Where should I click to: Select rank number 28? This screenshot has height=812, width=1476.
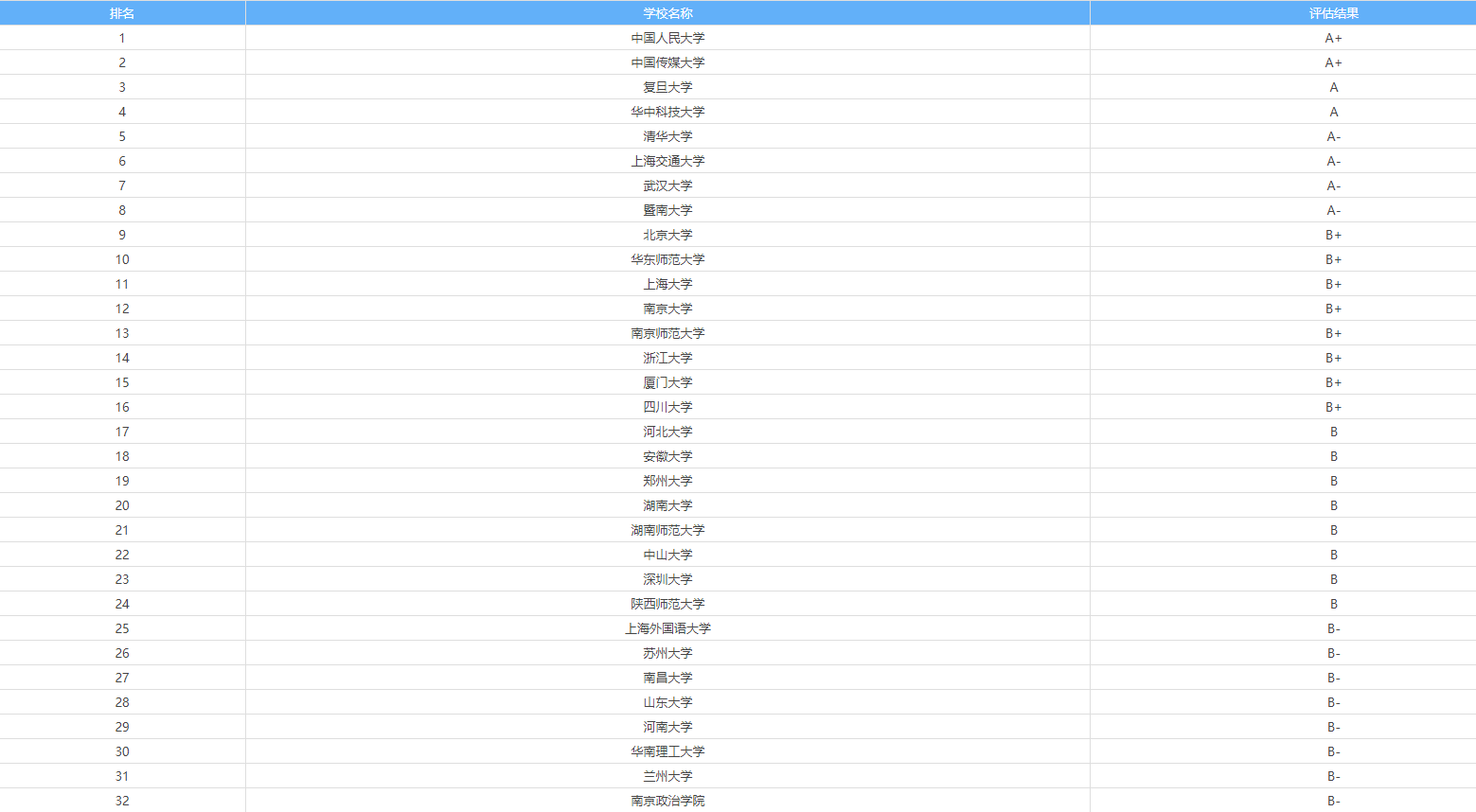(122, 702)
